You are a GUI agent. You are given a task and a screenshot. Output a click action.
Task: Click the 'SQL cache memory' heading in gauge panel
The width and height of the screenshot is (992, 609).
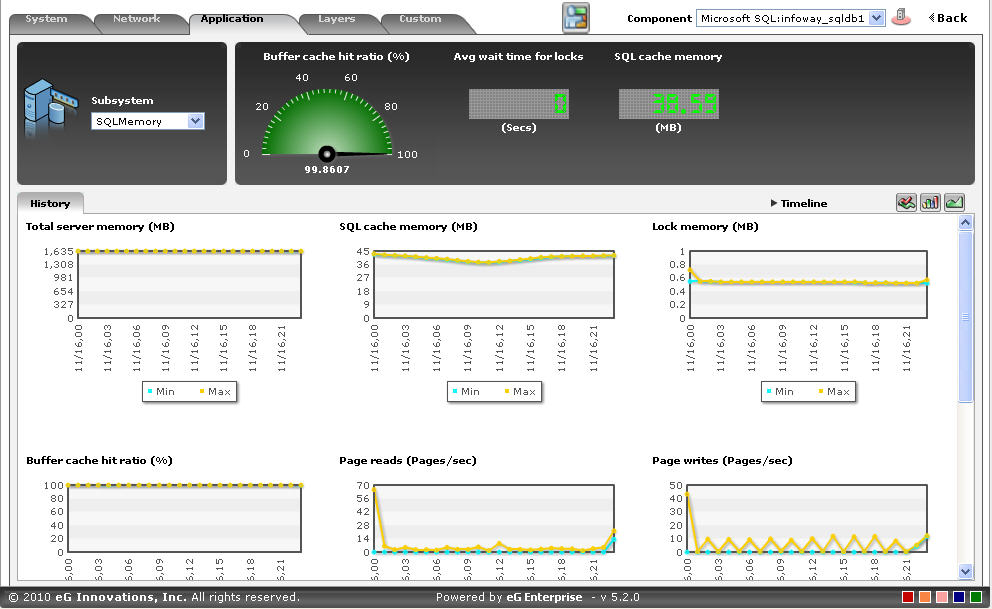[668, 56]
